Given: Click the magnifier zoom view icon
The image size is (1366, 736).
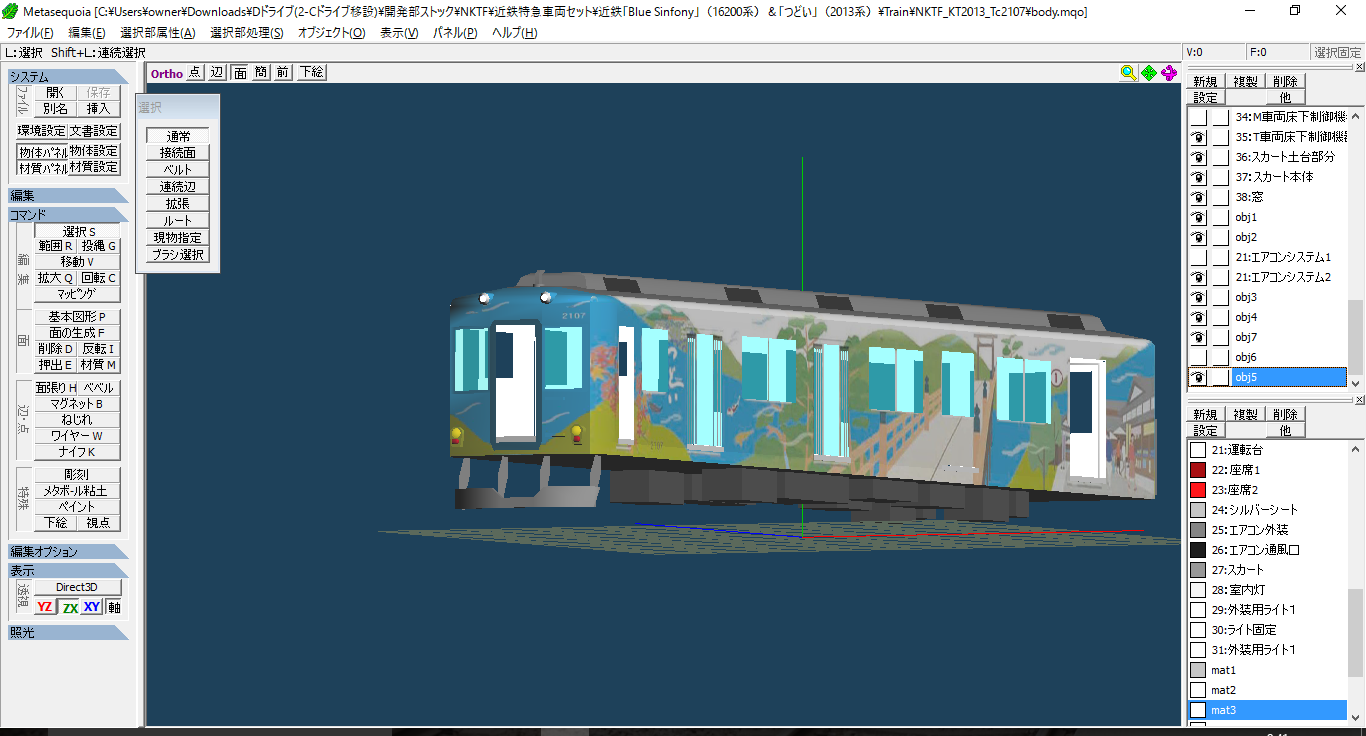Looking at the screenshot, I should click(x=1128, y=72).
